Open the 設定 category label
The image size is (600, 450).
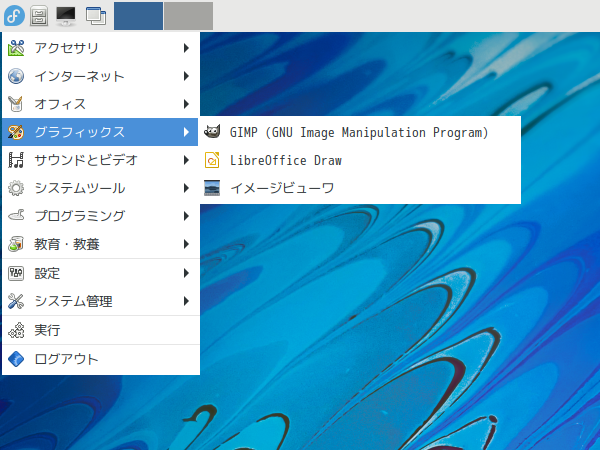point(47,273)
